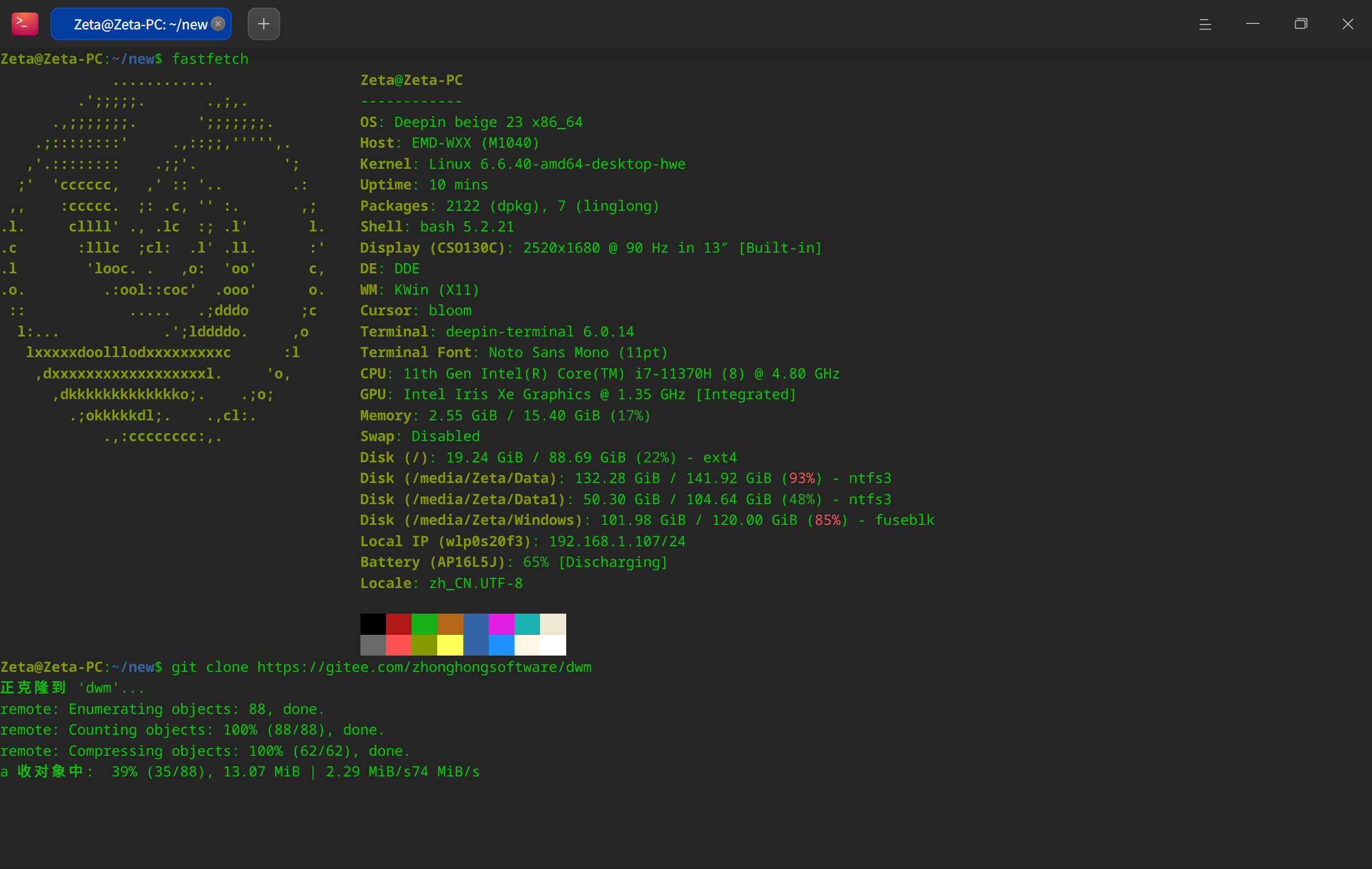Image resolution: width=1372 pixels, height=869 pixels.
Task: Click the gitee dwm repository URL
Action: tap(425, 668)
